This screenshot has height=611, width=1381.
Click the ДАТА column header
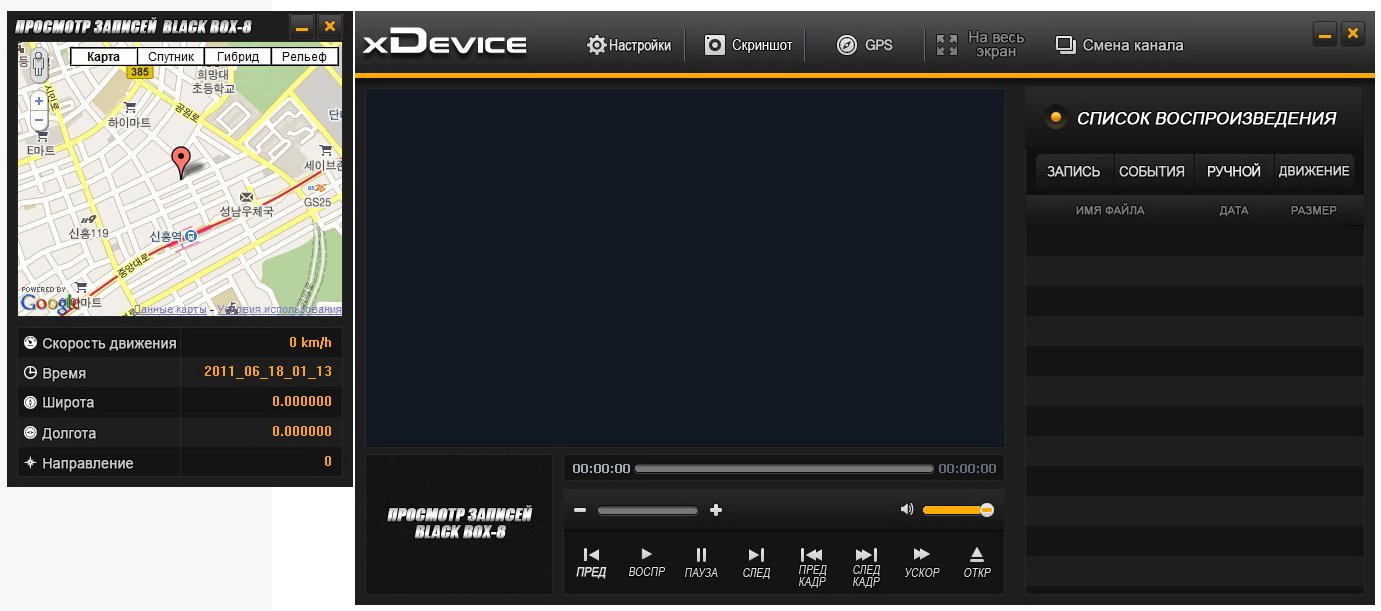point(1234,210)
